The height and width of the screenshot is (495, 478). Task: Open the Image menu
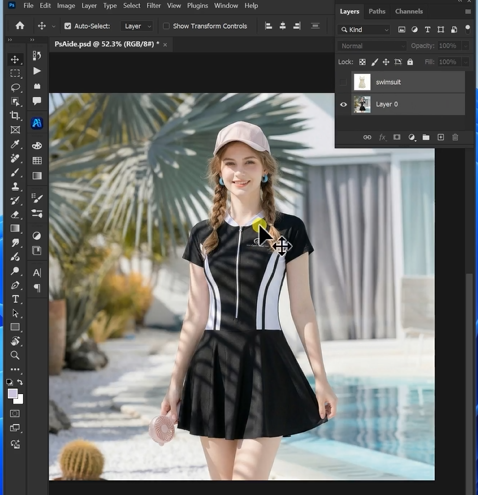coord(66,6)
